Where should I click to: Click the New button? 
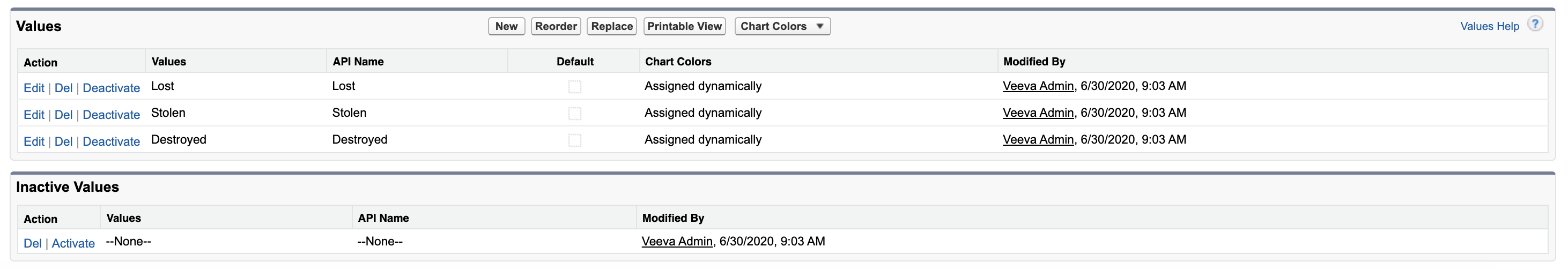[x=506, y=26]
